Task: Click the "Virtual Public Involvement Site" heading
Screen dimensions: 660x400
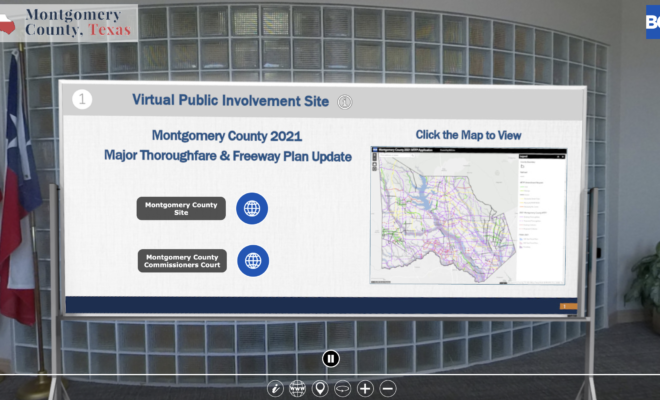Action: (231, 100)
